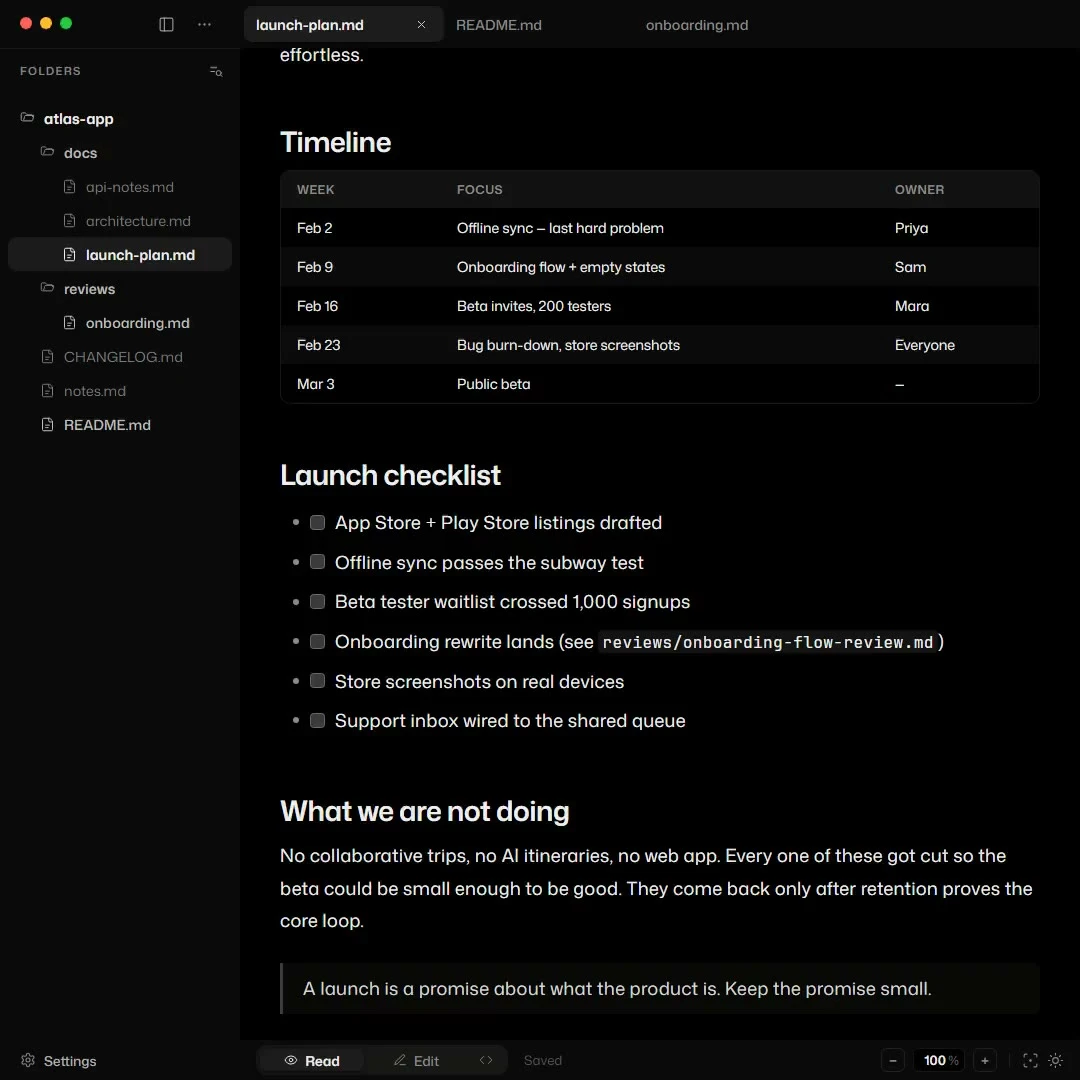Click the Saved status indicator
Screen dimensions: 1080x1080
coord(543,1061)
